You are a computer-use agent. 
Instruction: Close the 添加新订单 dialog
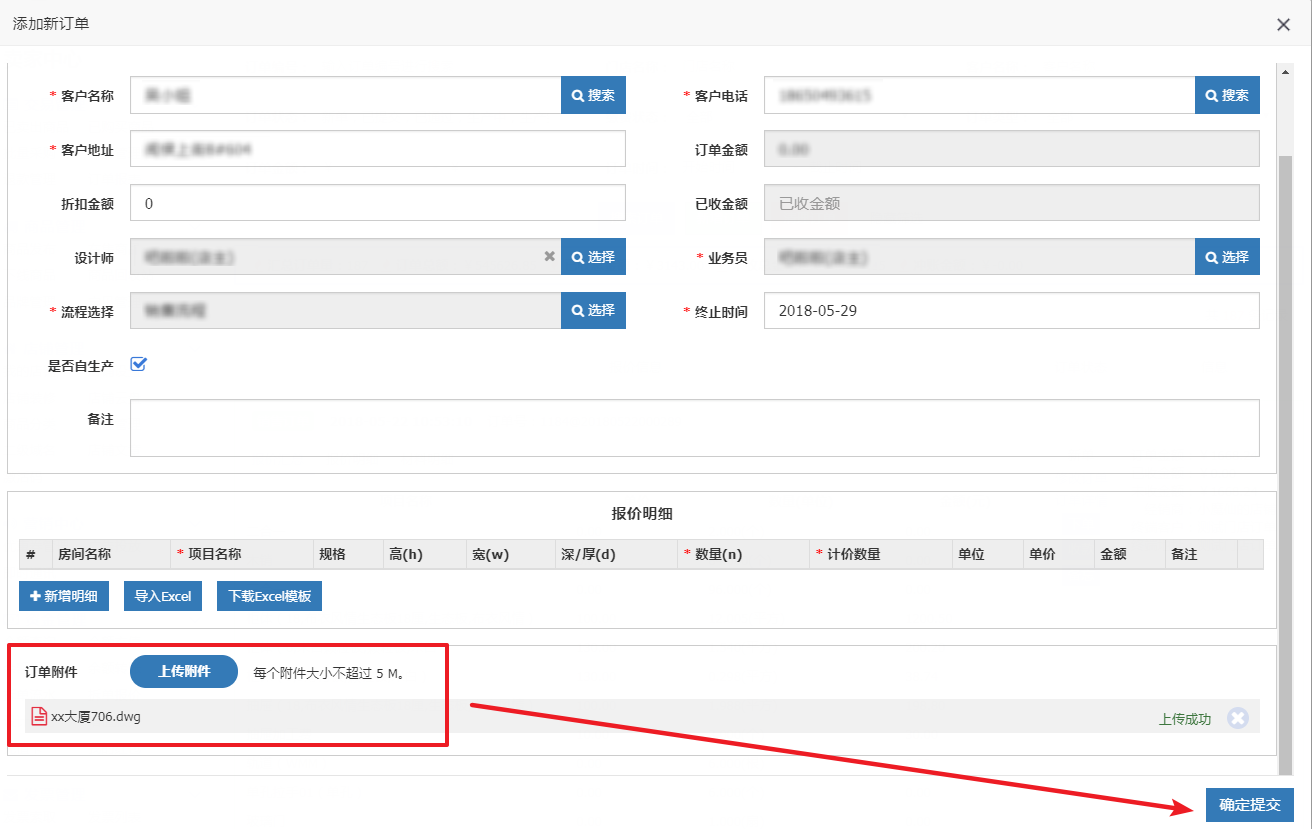[1283, 25]
